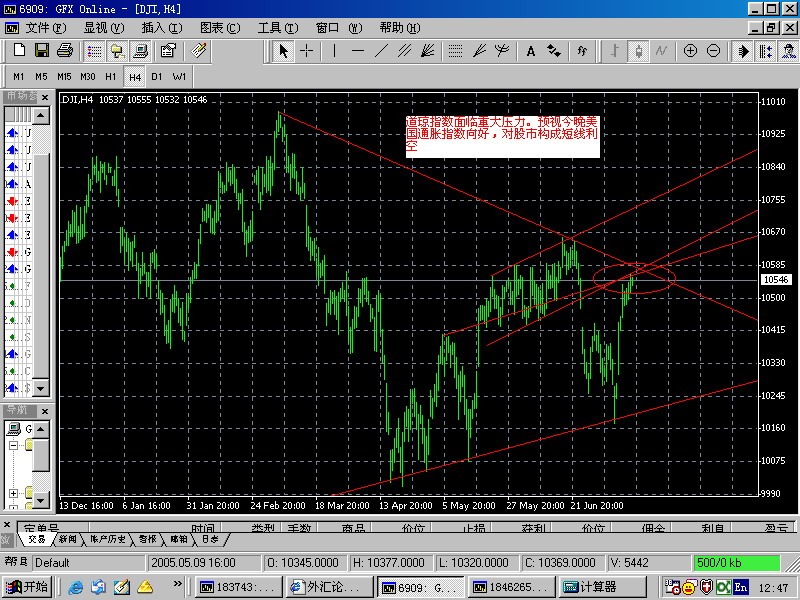Click the Print chart printer icon
This screenshot has width=800, height=600.
coord(65,51)
